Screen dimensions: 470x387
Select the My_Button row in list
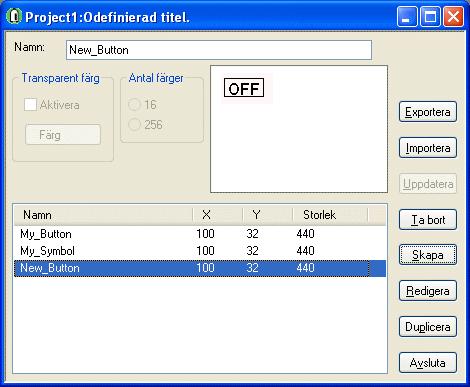(200, 234)
